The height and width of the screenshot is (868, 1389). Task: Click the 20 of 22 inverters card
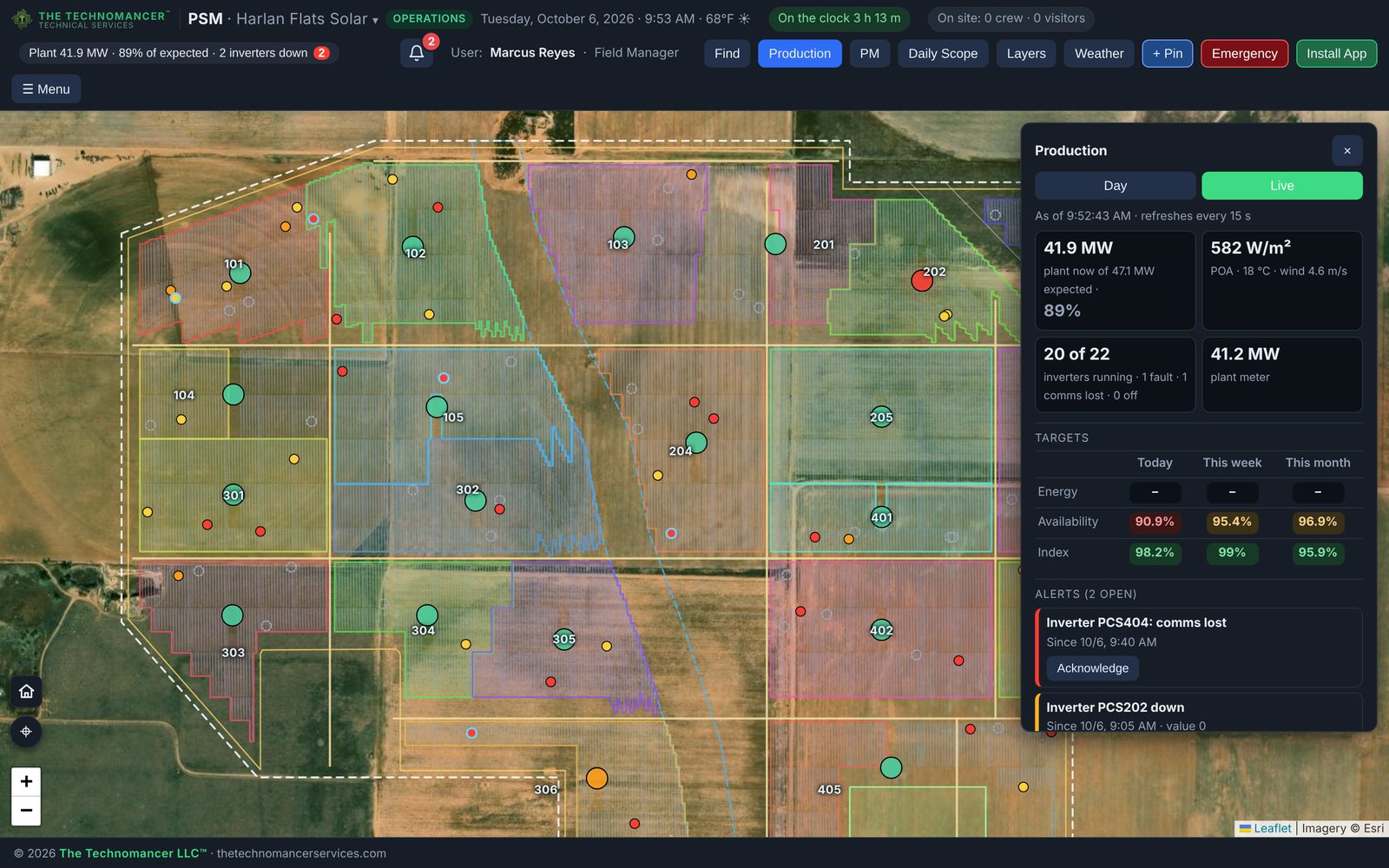[x=1115, y=374]
